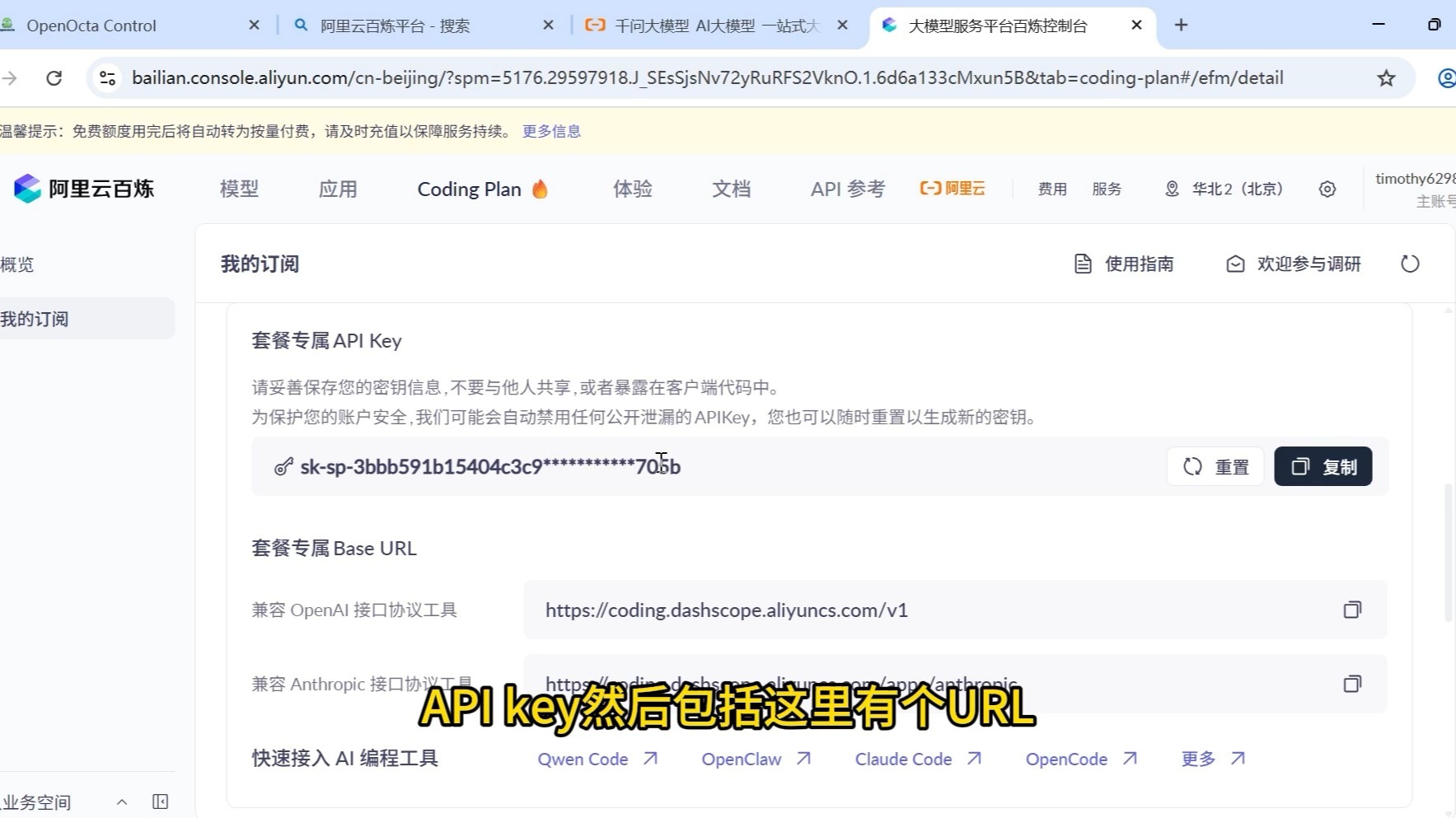Image resolution: width=1456 pixels, height=818 pixels.
Task: Open the OpenClaw integration link
Action: click(x=756, y=760)
